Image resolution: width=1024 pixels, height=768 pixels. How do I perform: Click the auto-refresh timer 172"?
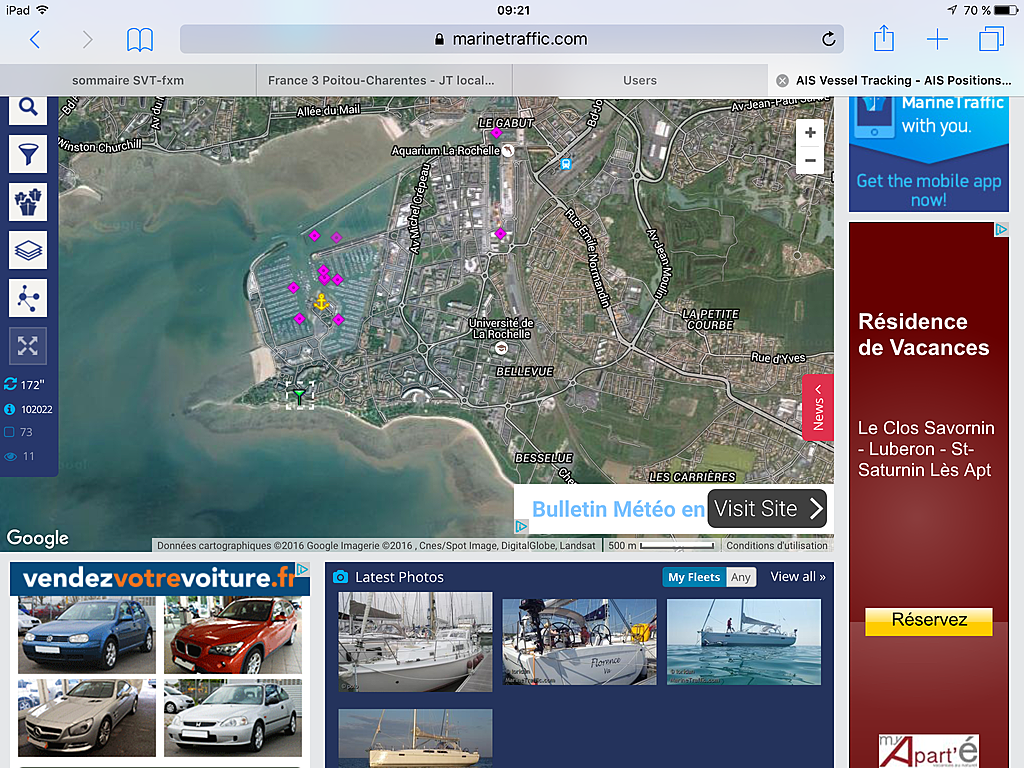[25, 385]
